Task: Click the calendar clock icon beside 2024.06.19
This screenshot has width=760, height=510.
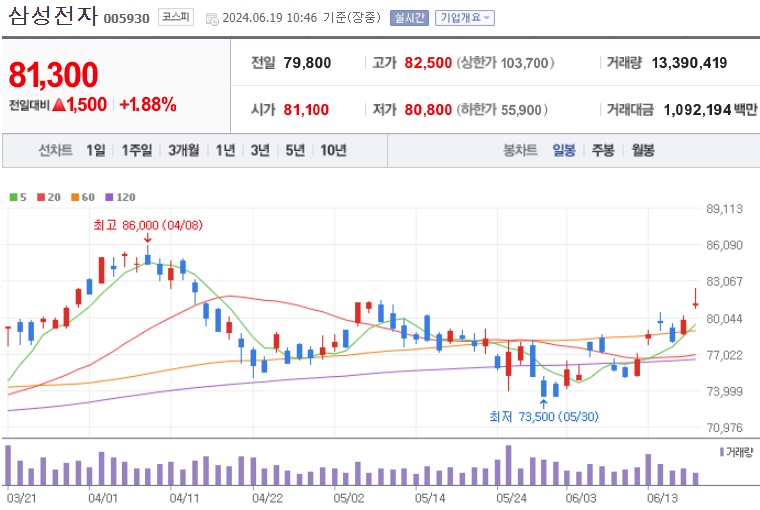Action: pyautogui.click(x=212, y=19)
